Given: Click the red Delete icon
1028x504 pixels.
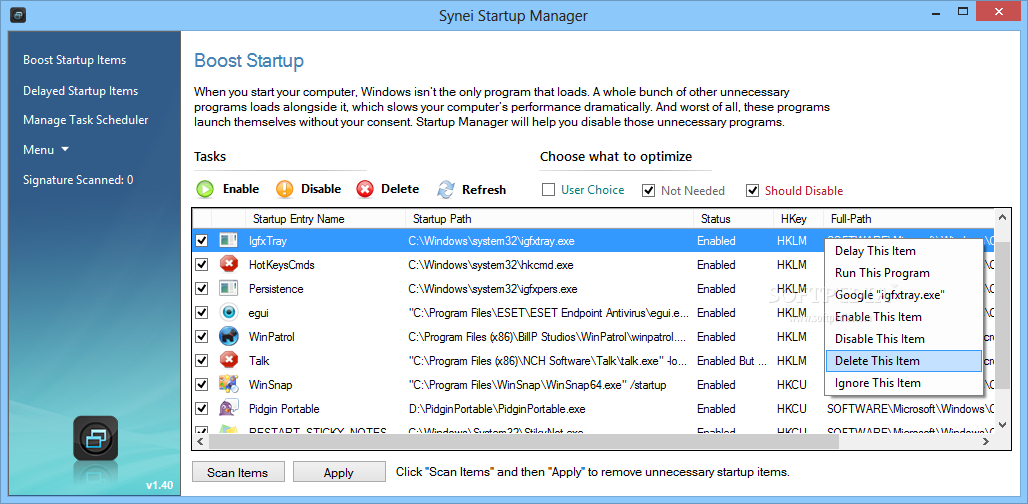Looking at the screenshot, I should (365, 189).
